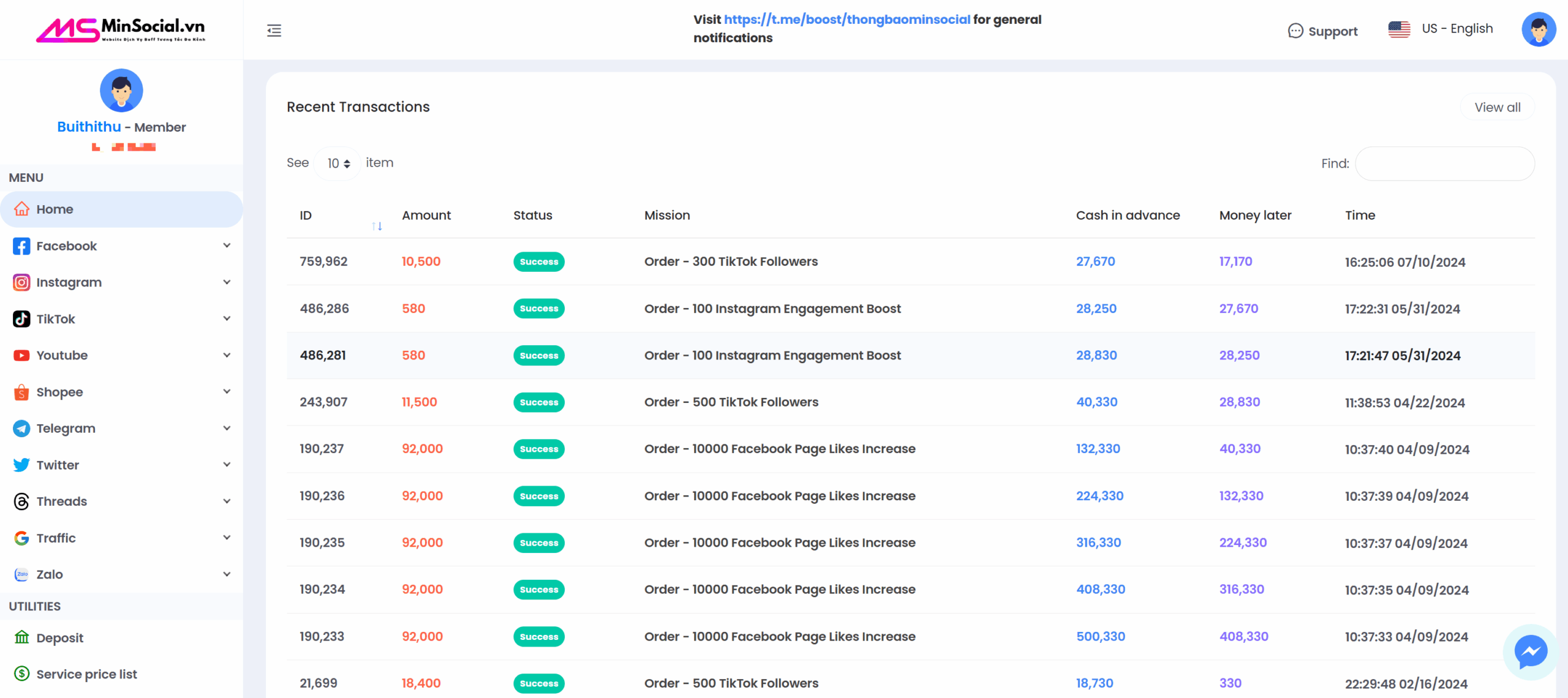Screen dimensions: 1568x698
Task: Click the Success badge for order 759,962
Action: [x=539, y=261]
